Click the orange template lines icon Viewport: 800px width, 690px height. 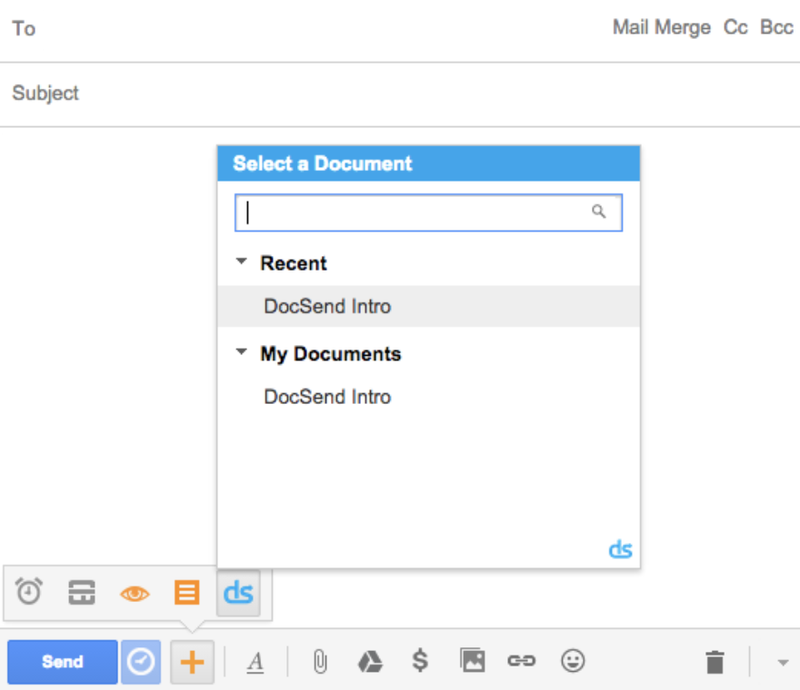point(187,593)
